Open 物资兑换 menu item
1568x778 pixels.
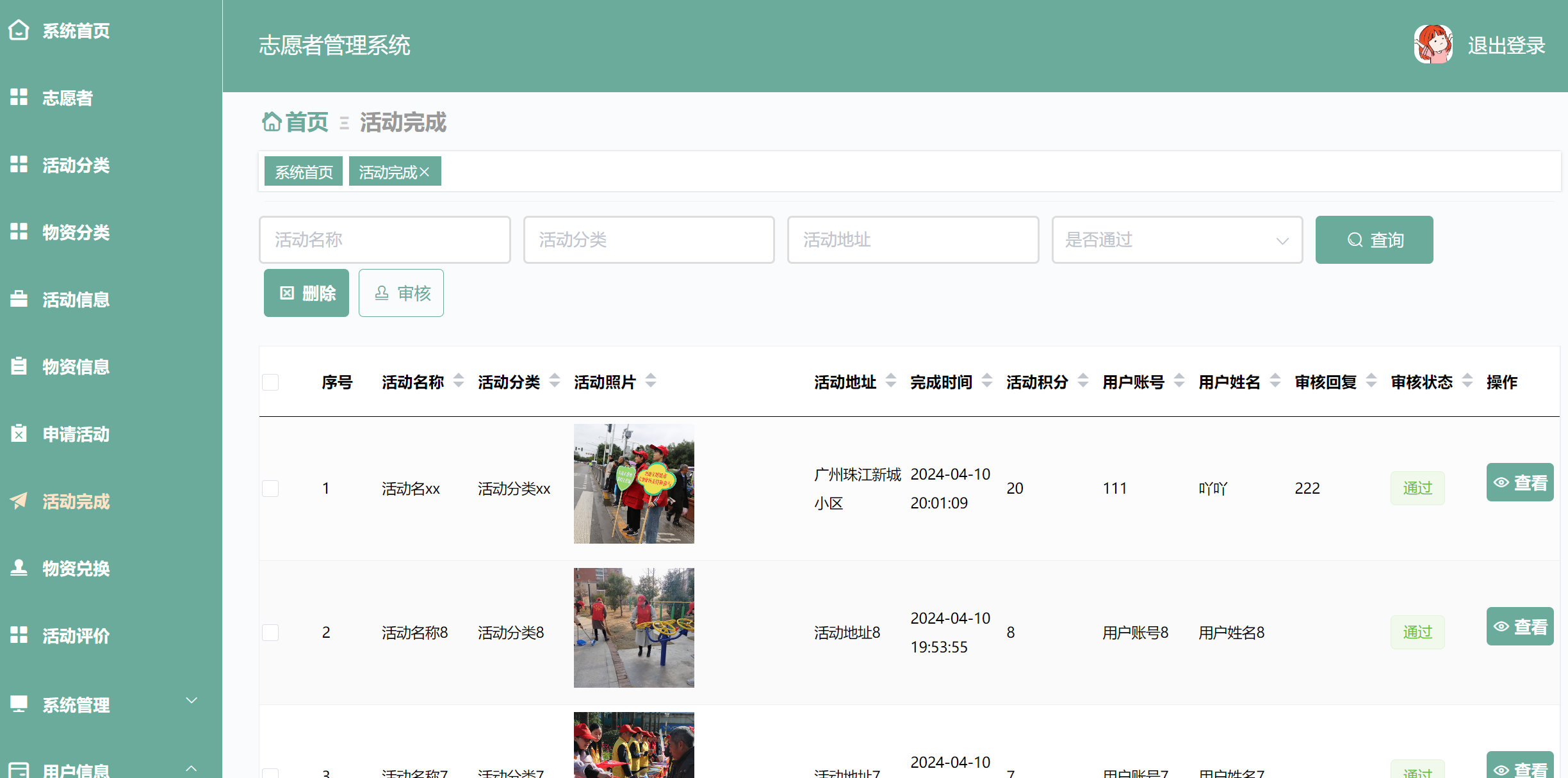click(76, 569)
